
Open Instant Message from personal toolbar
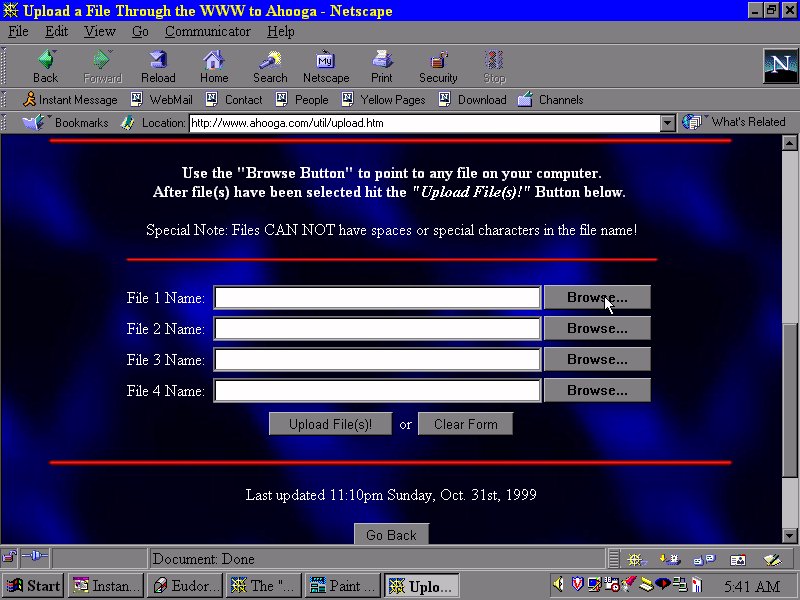pyautogui.click(x=70, y=100)
